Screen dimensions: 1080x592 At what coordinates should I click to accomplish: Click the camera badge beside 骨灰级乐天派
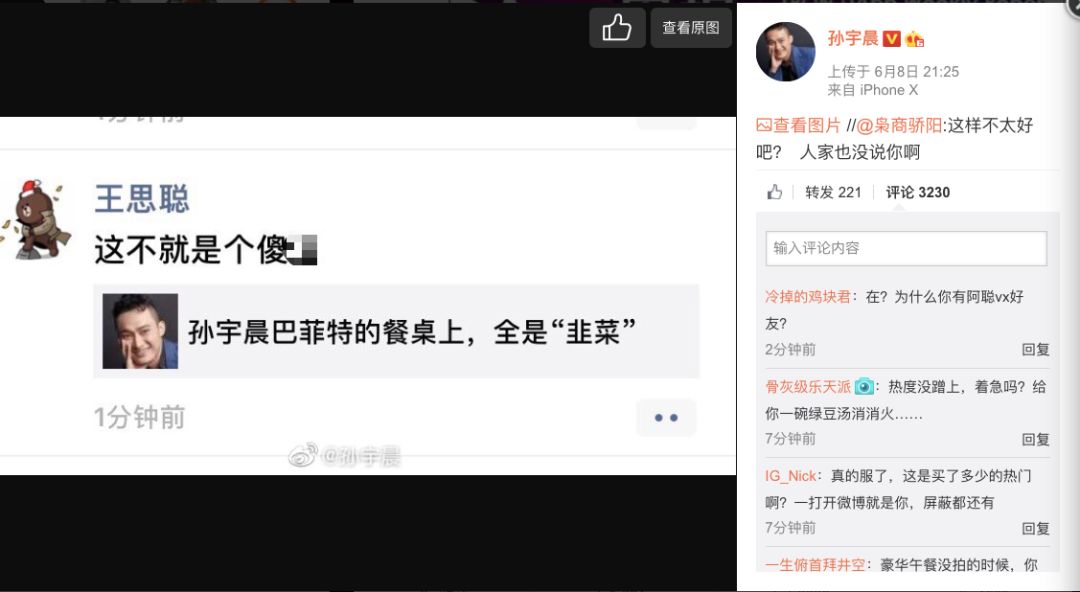[x=864, y=387]
